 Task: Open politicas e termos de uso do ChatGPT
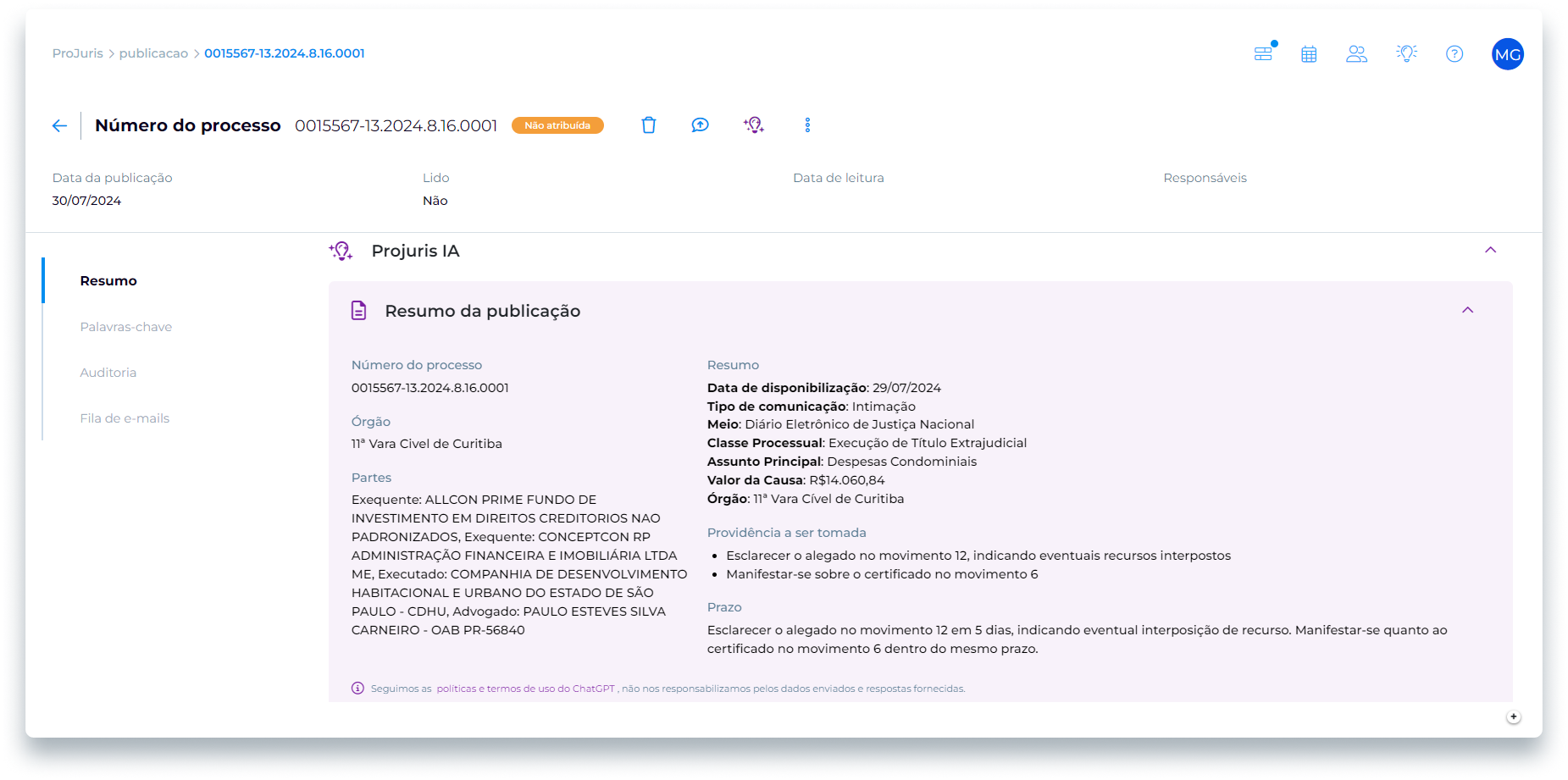tap(525, 689)
